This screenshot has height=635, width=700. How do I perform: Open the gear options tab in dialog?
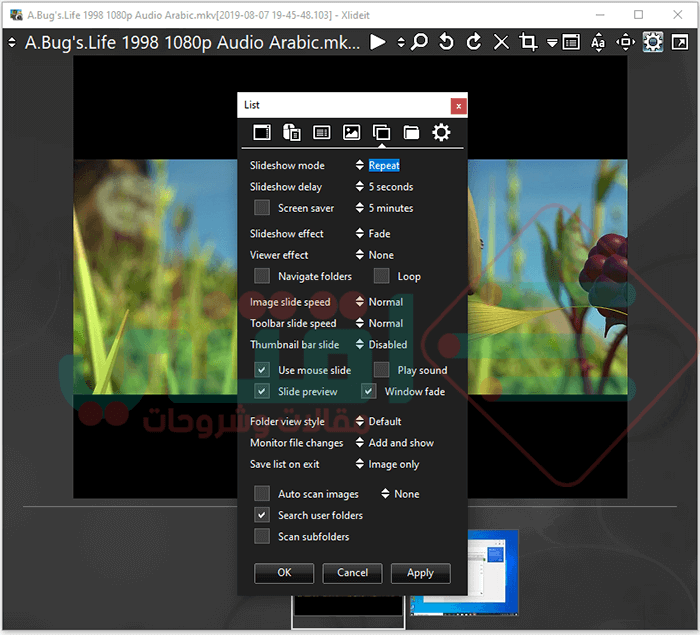click(441, 133)
